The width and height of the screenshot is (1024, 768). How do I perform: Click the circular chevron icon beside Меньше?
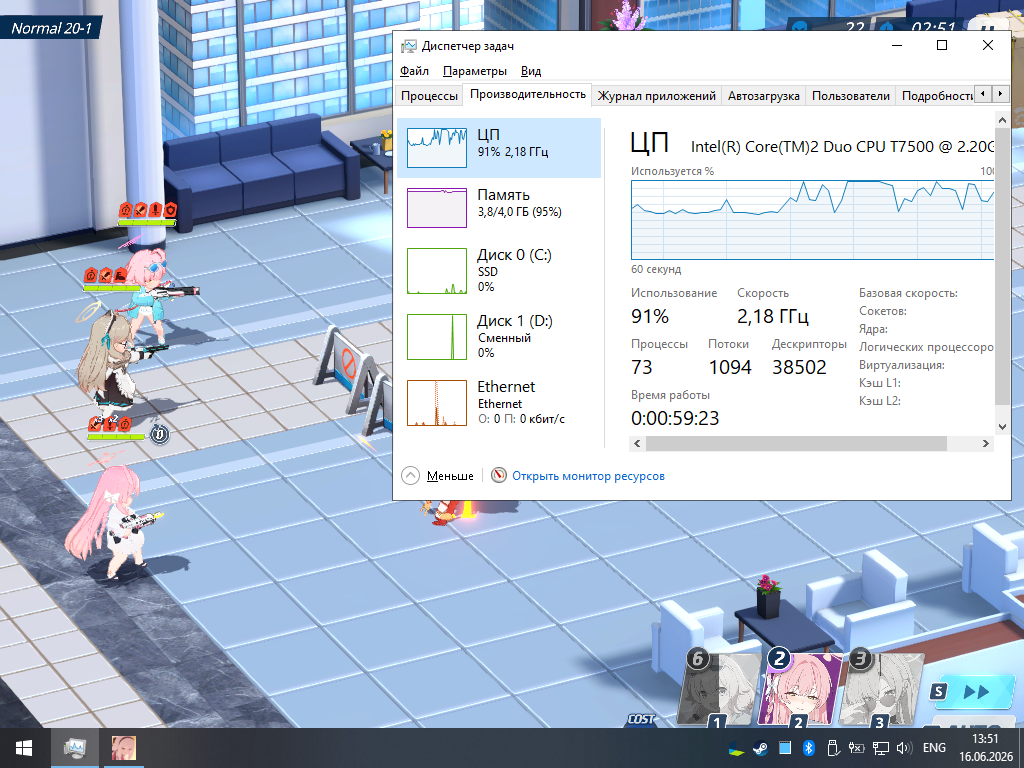click(410, 475)
